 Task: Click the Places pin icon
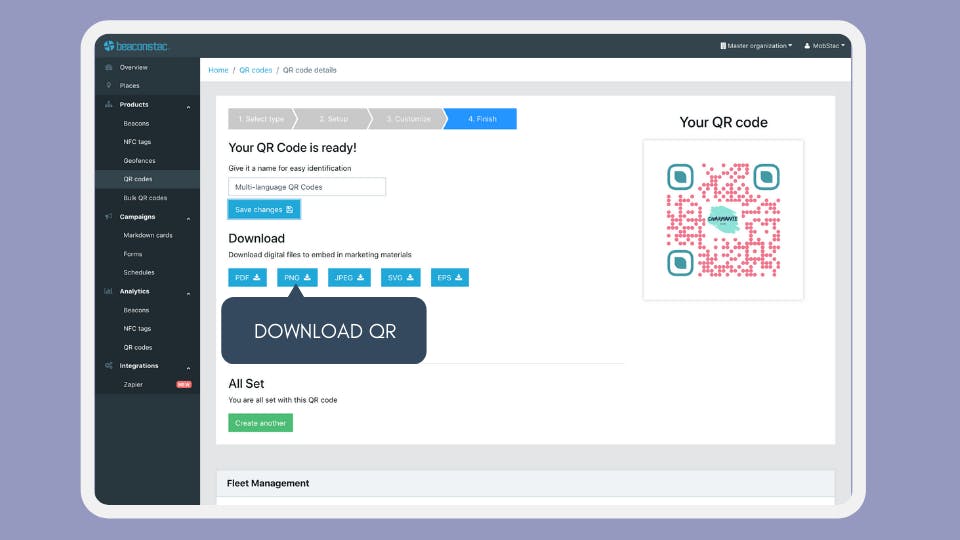pos(109,85)
